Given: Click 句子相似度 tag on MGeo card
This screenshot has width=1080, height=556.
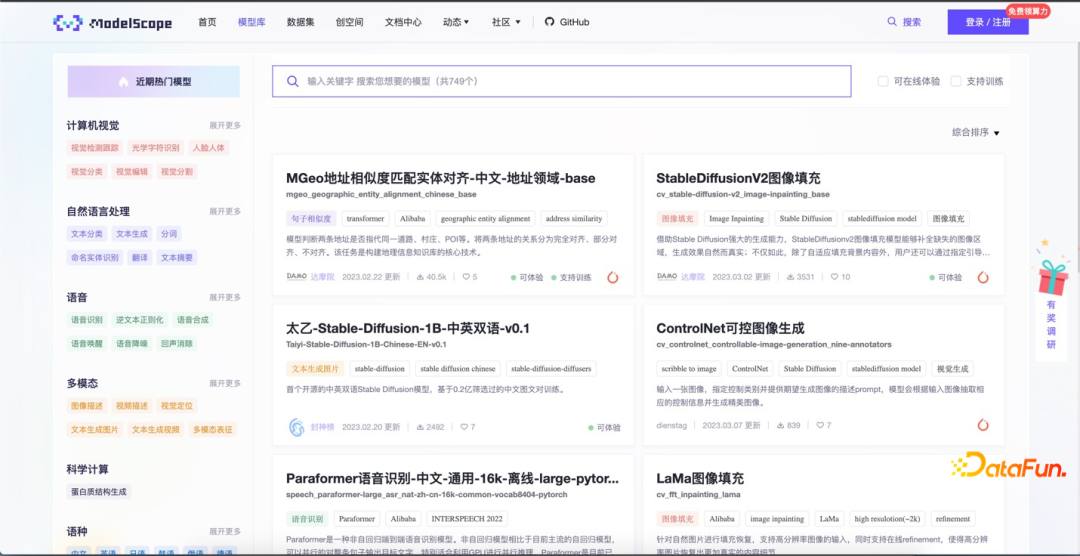Looking at the screenshot, I should click(x=311, y=218).
